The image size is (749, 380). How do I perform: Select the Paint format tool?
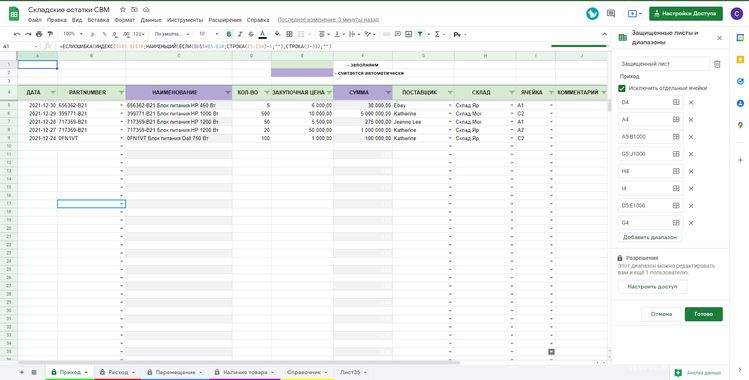point(50,34)
